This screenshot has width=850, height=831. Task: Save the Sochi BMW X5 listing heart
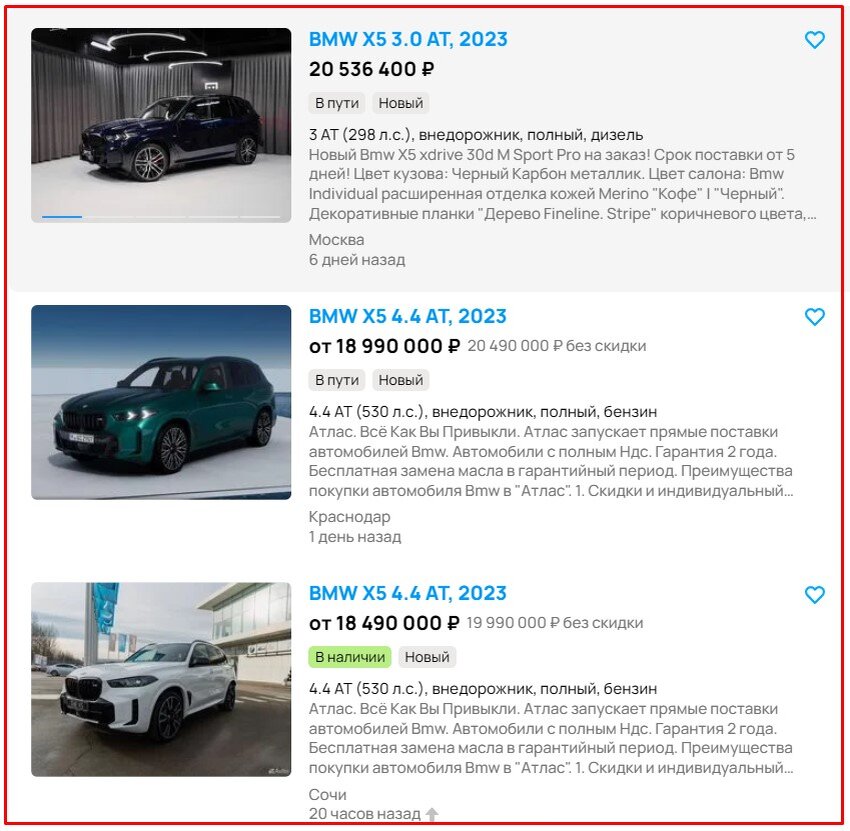click(x=814, y=595)
